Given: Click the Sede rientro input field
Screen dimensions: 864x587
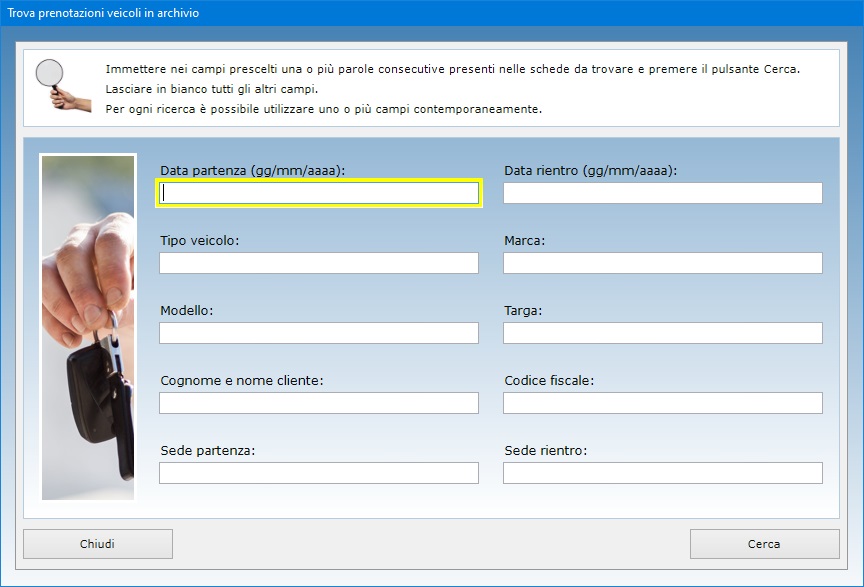Looking at the screenshot, I should click(662, 473).
